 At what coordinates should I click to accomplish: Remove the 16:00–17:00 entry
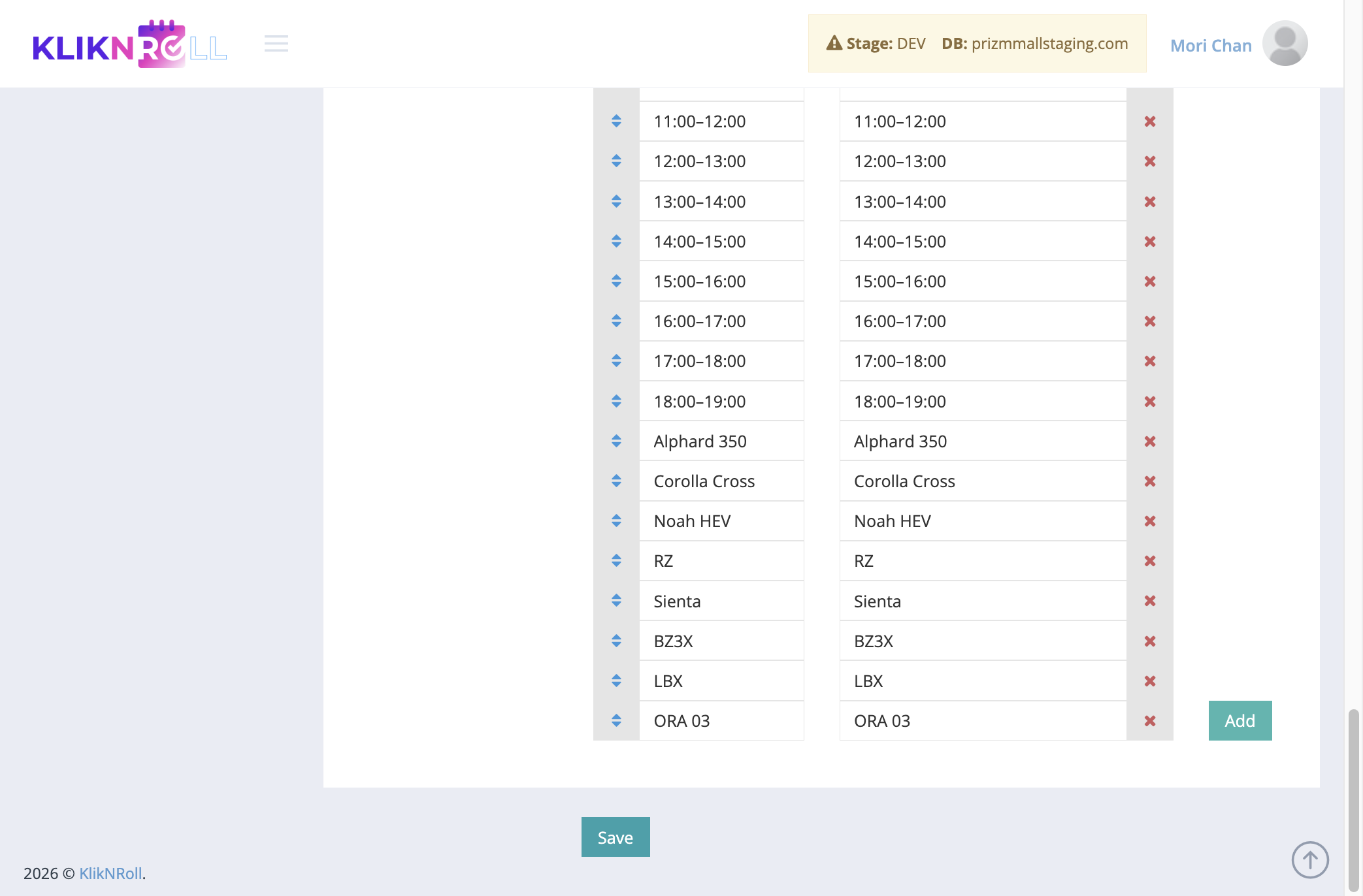point(1150,321)
